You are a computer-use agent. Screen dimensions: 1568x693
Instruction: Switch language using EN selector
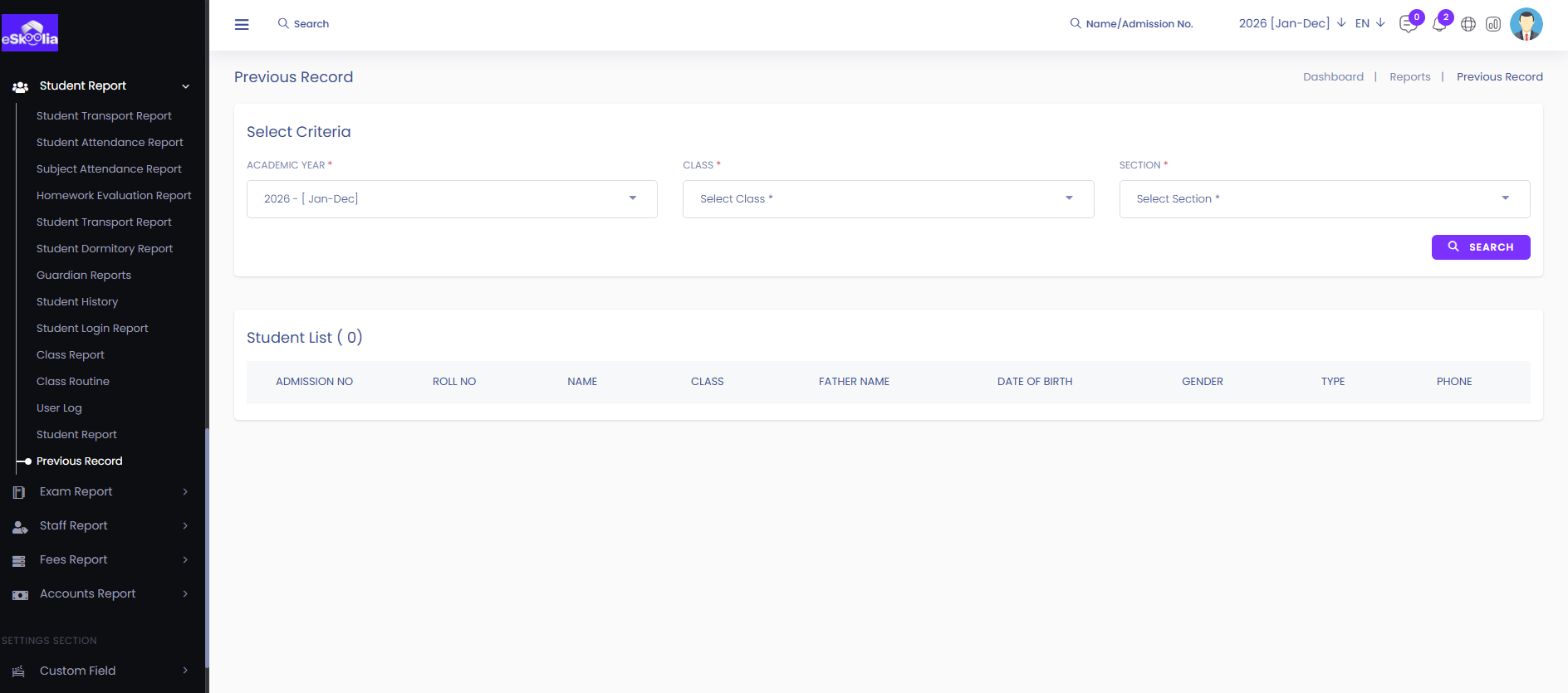[x=1370, y=23]
